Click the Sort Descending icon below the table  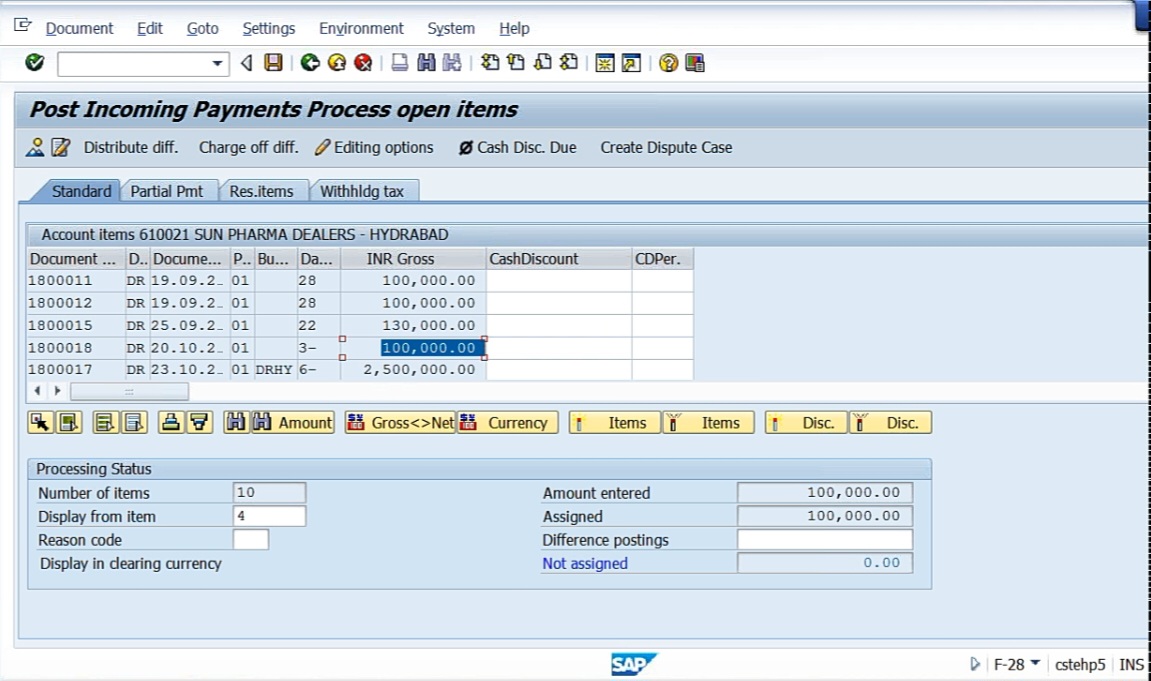[x=200, y=423]
